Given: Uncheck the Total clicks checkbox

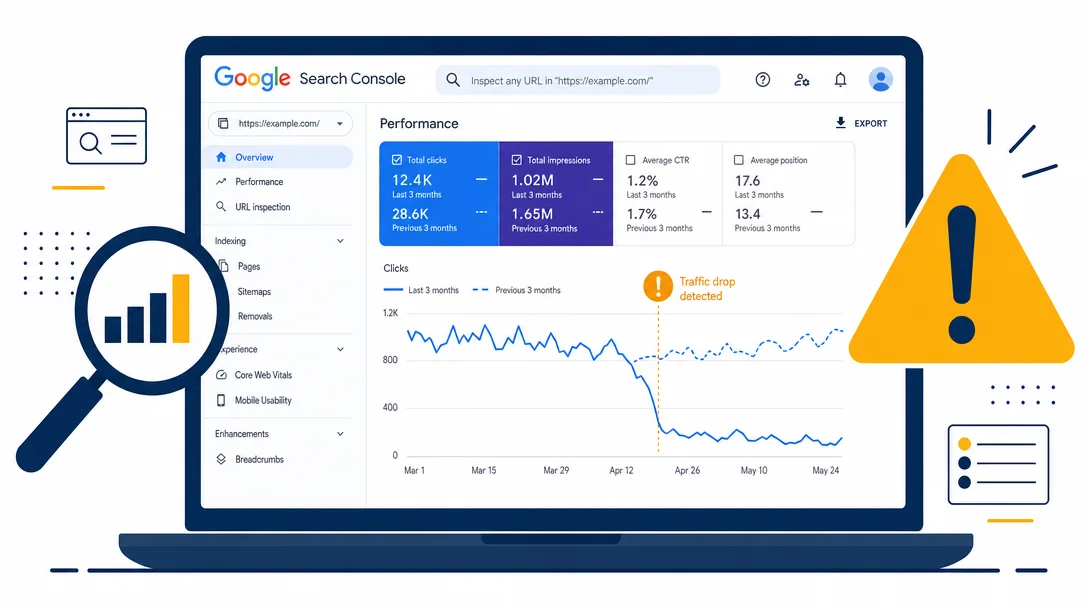Looking at the screenshot, I should (x=397, y=160).
